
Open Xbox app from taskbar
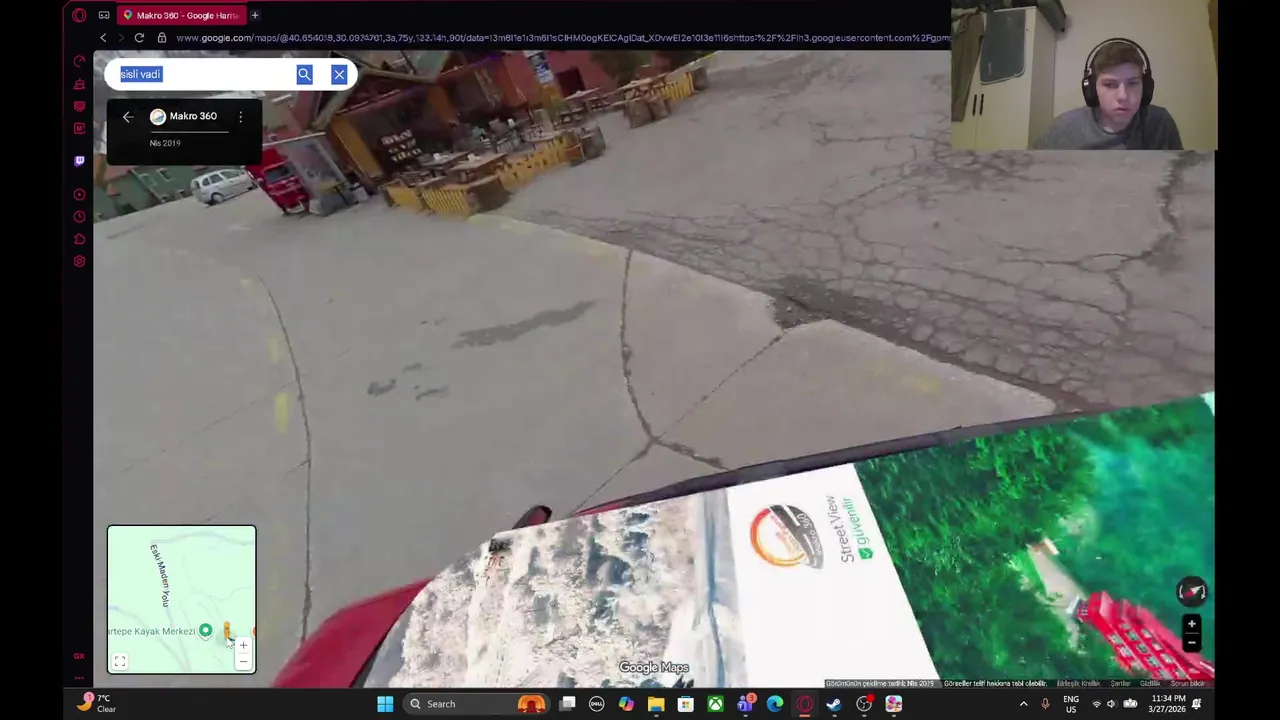(x=716, y=704)
